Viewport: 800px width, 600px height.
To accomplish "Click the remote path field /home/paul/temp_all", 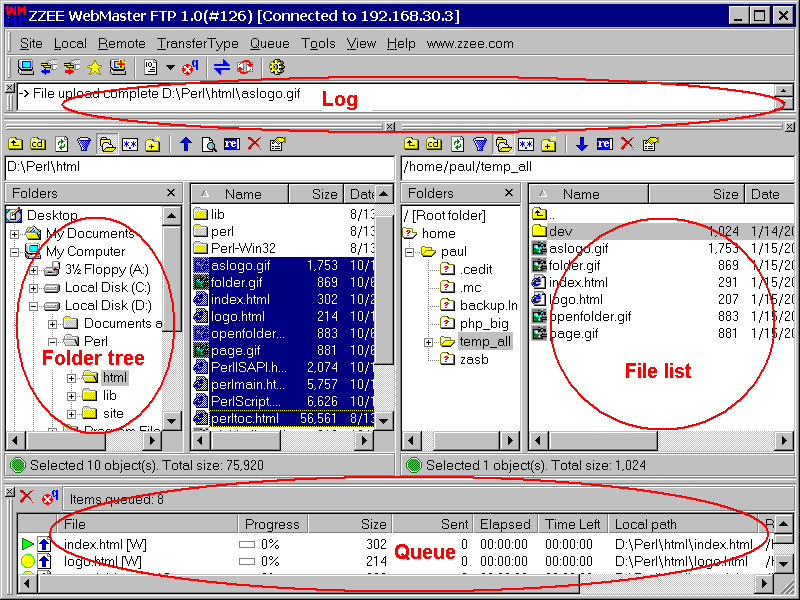I will click(597, 167).
